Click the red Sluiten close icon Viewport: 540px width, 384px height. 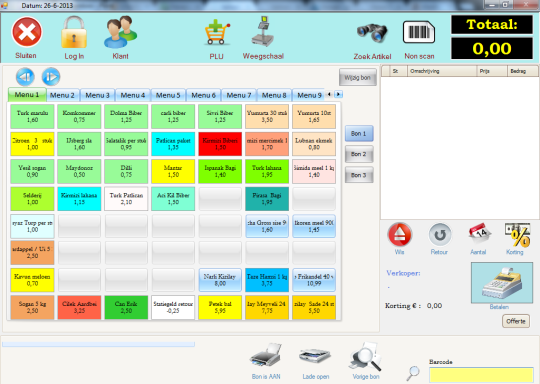tap(27, 32)
